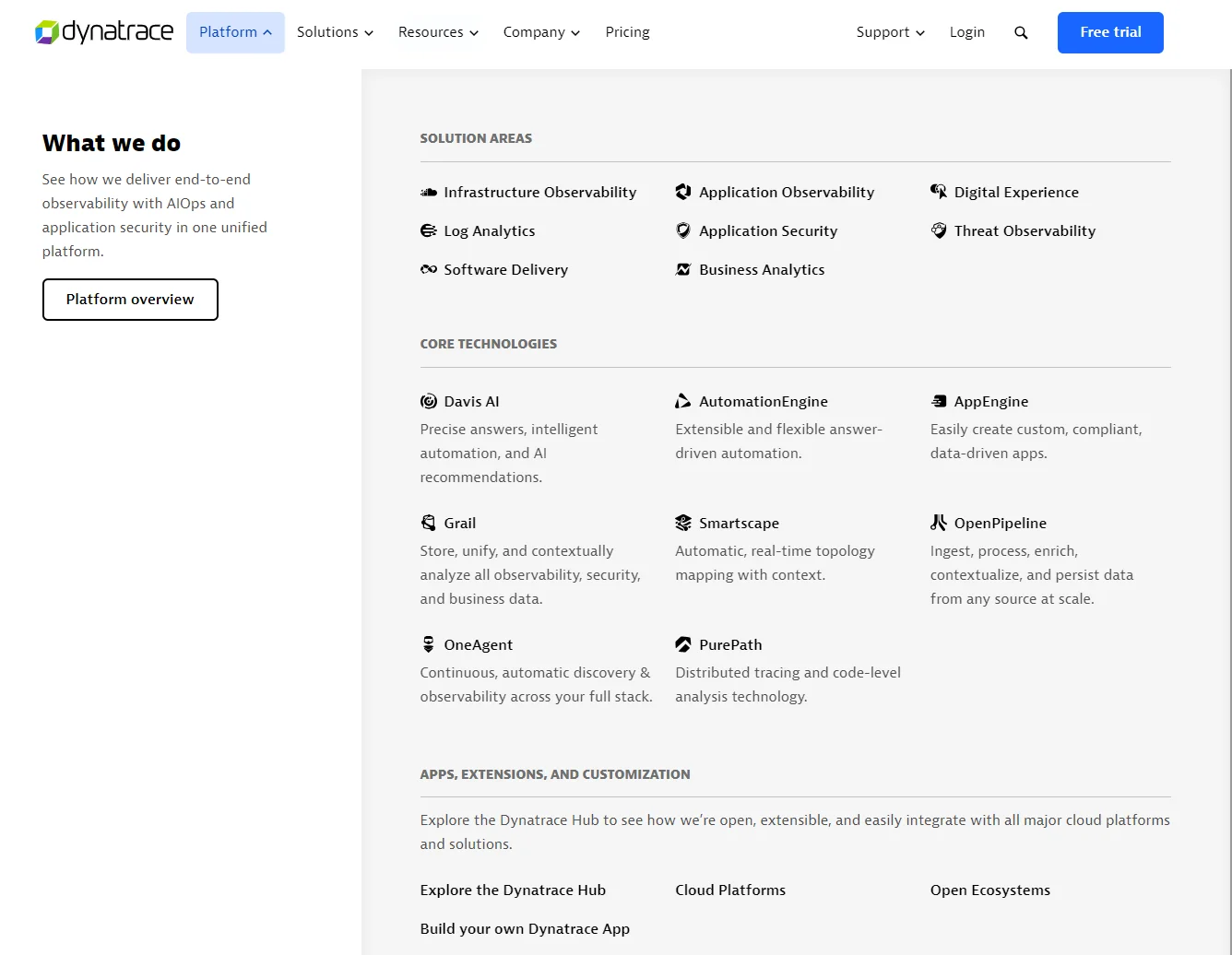This screenshot has height=955, width=1232.
Task: Open the Davis AI link
Action: (471, 401)
